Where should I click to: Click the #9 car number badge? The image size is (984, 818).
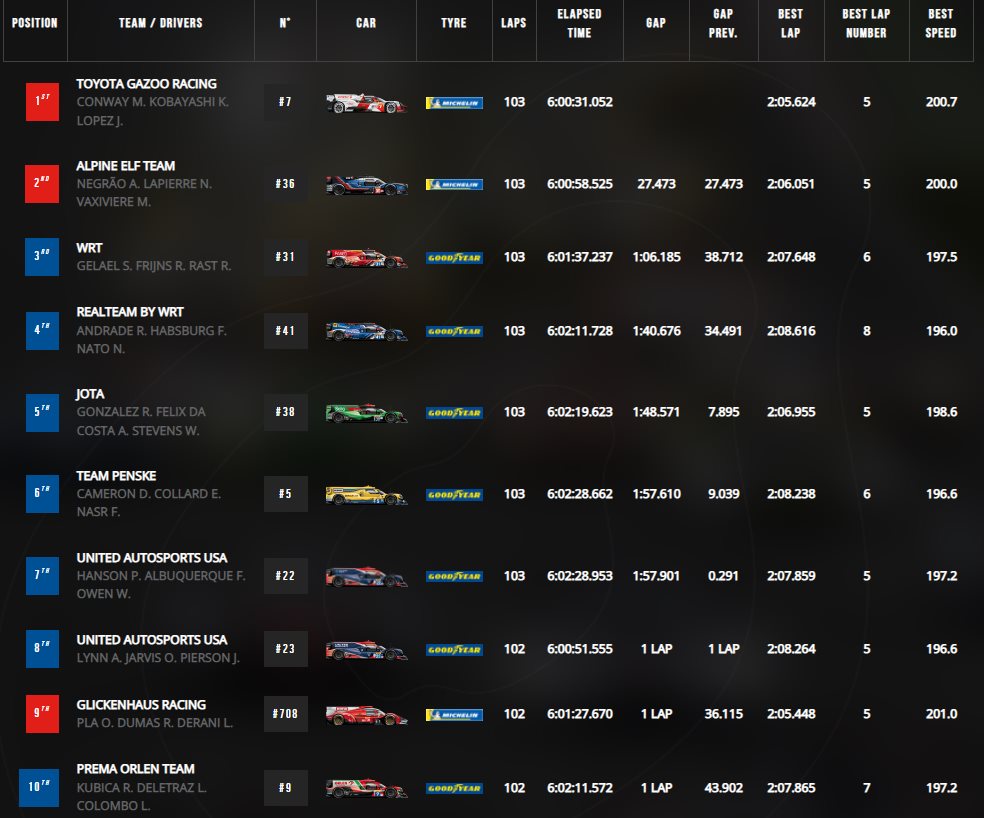pos(286,788)
